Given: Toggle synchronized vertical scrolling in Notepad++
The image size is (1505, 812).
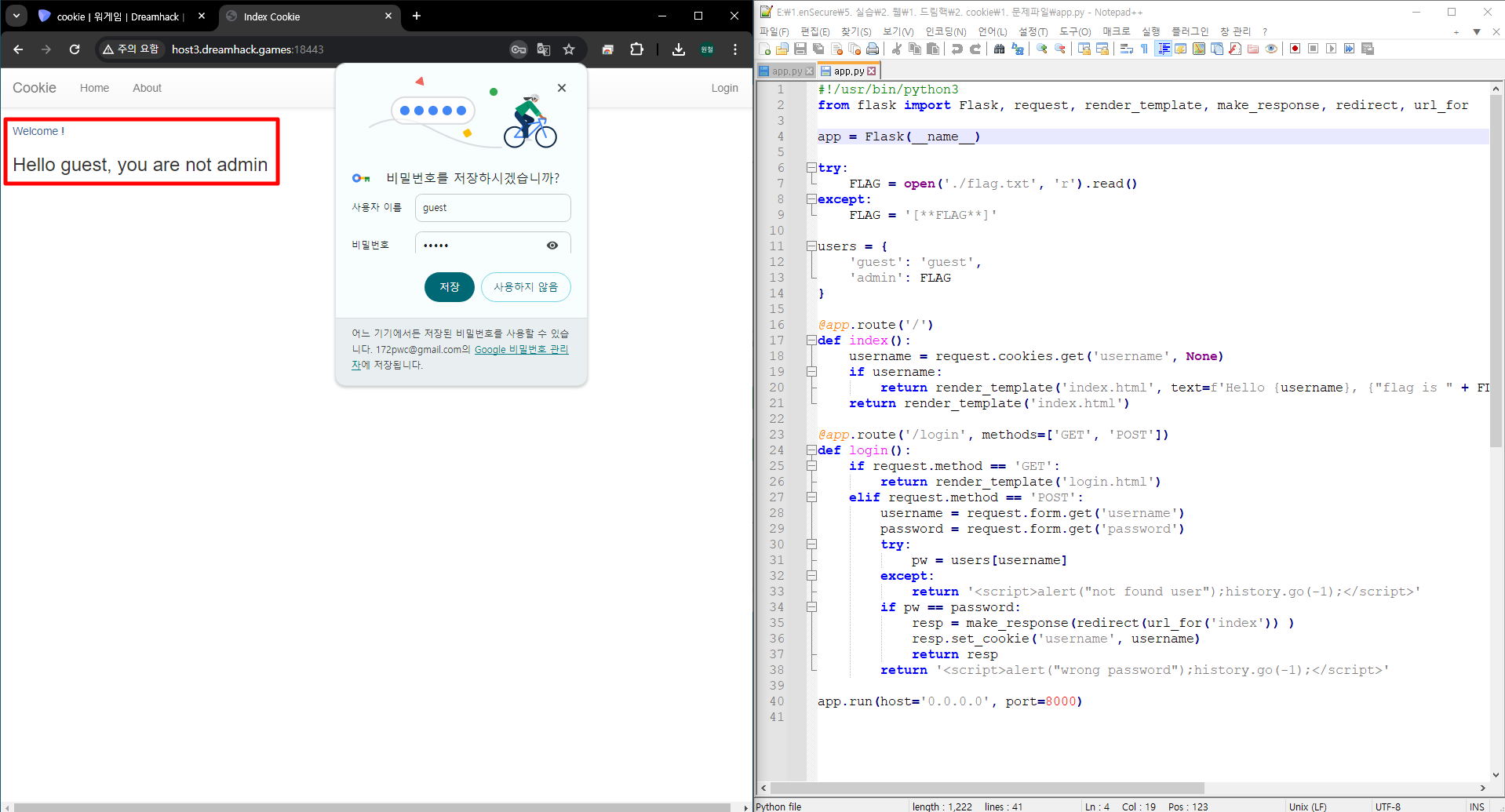Looking at the screenshot, I should point(1084,49).
